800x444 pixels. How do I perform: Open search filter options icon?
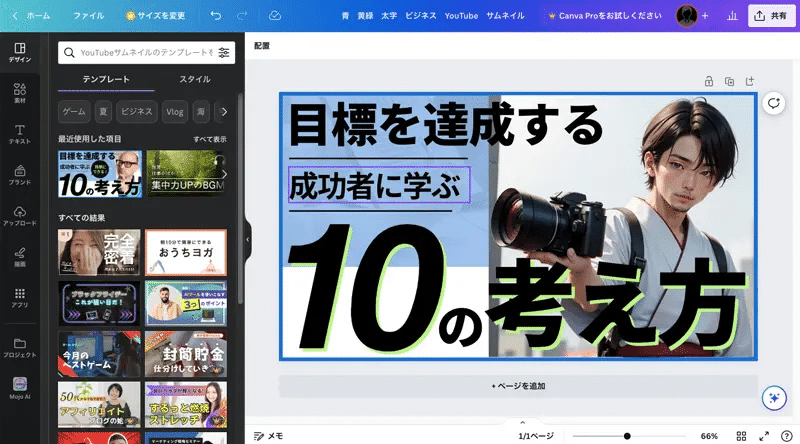[x=223, y=53]
